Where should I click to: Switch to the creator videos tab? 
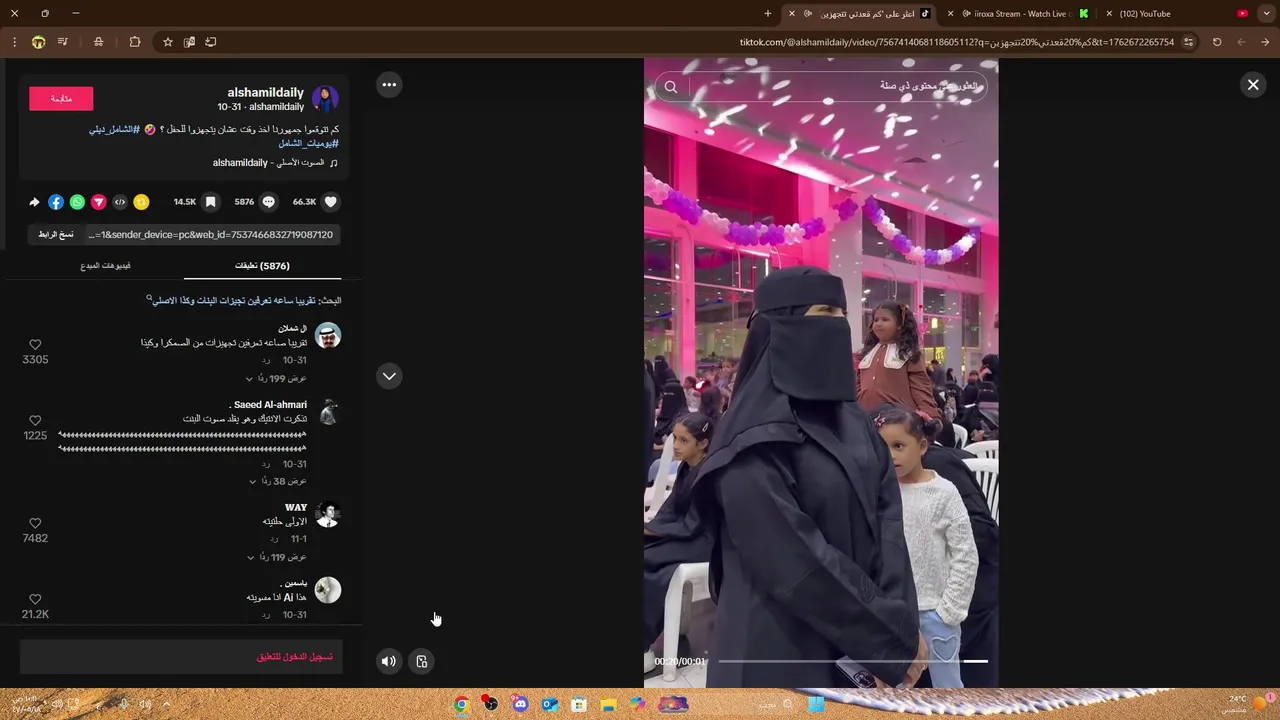point(105,266)
